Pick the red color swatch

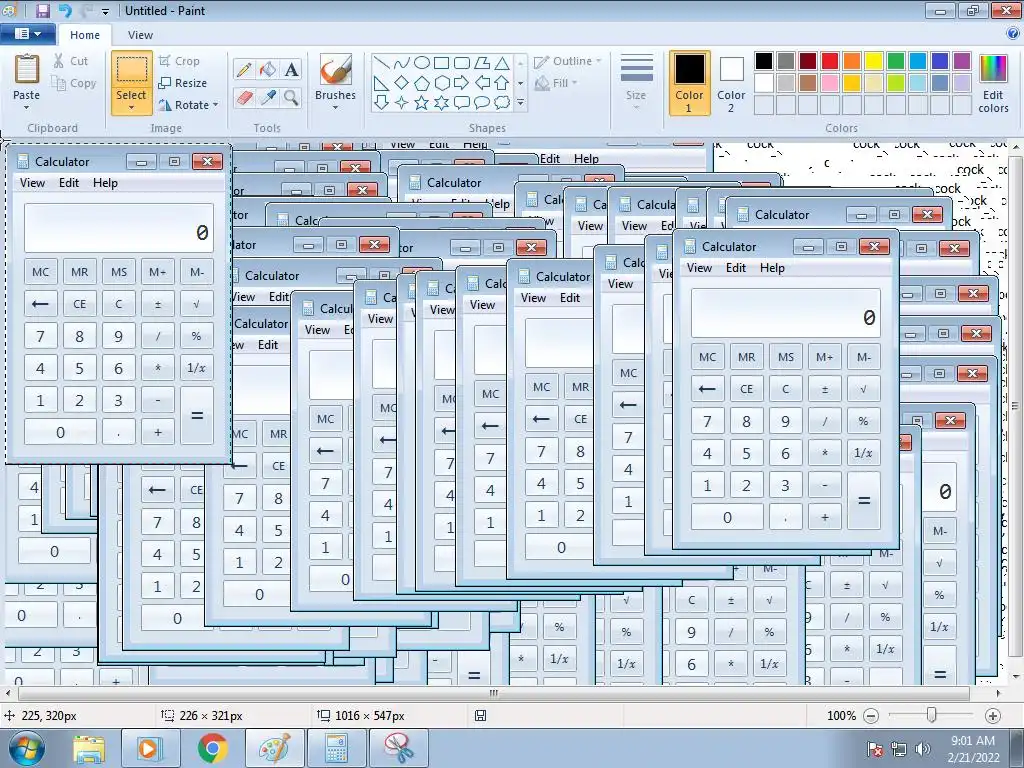830,61
